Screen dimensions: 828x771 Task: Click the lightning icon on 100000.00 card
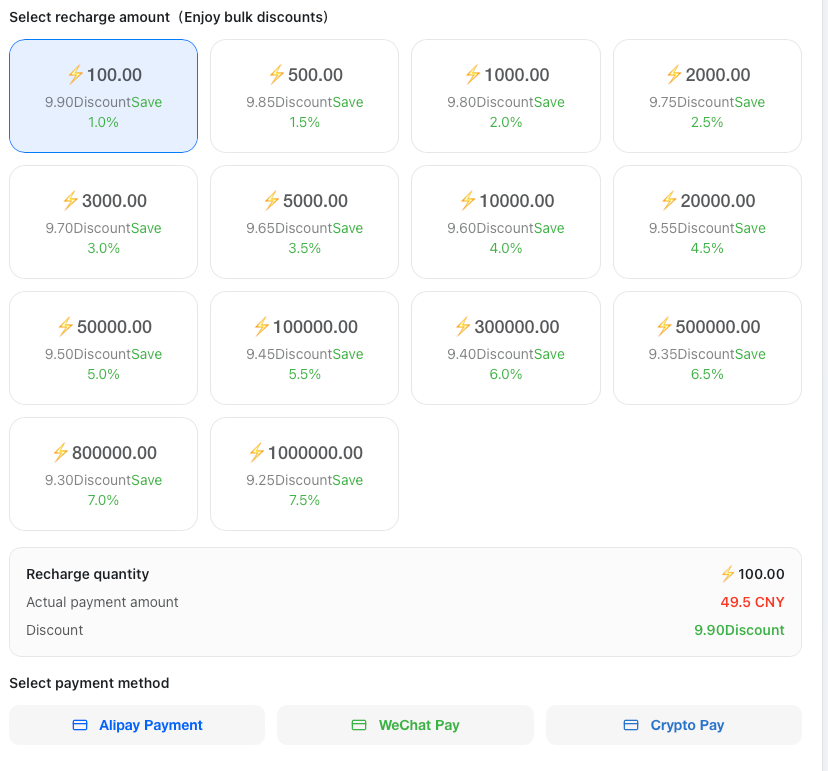261,326
